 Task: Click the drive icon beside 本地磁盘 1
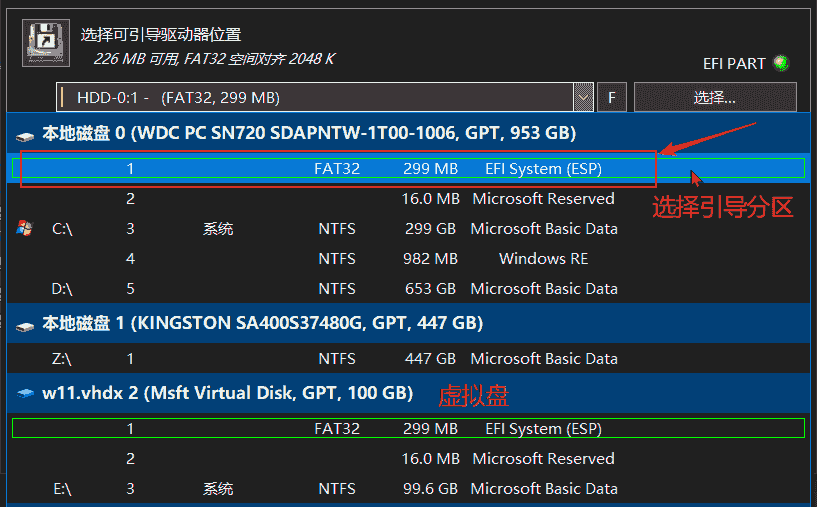tap(25, 324)
